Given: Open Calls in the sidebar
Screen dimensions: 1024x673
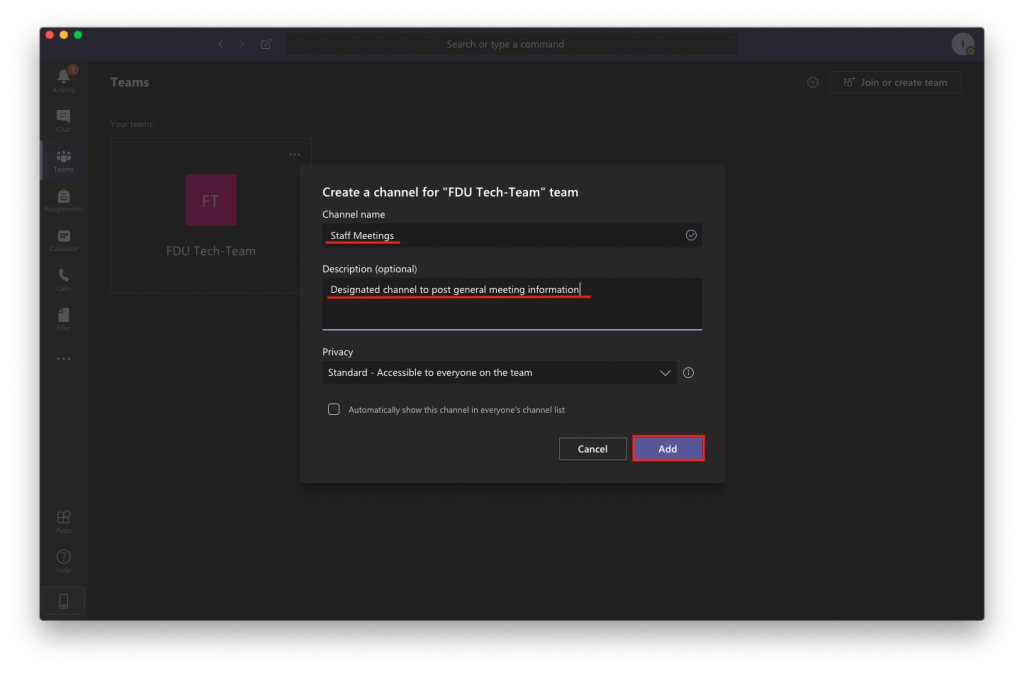Looking at the screenshot, I should tap(63, 279).
